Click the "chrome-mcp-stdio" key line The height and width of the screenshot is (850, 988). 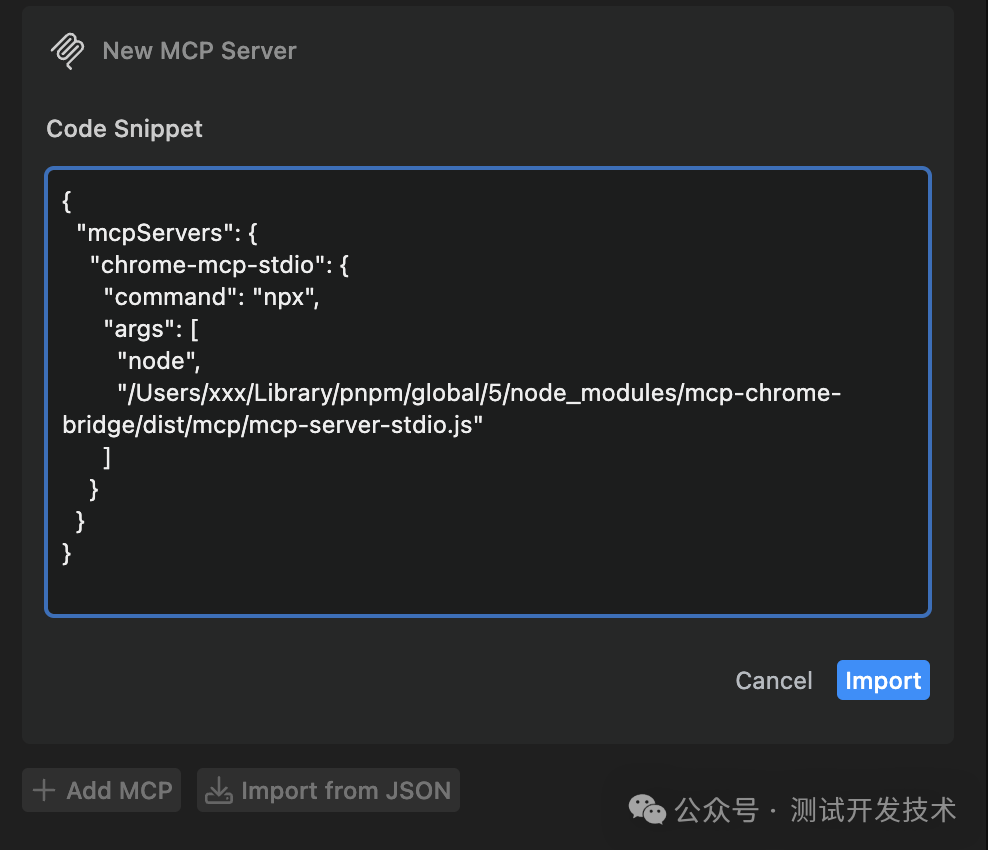219,265
